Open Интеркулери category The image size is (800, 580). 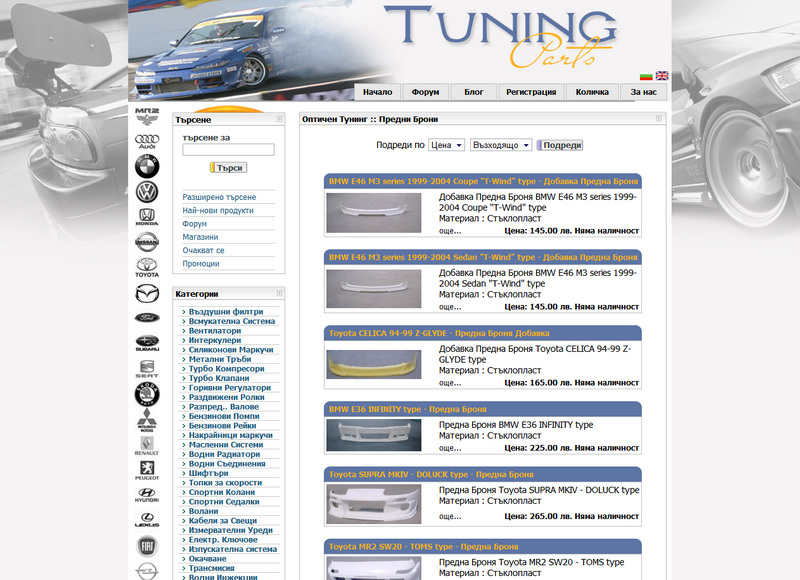215,340
